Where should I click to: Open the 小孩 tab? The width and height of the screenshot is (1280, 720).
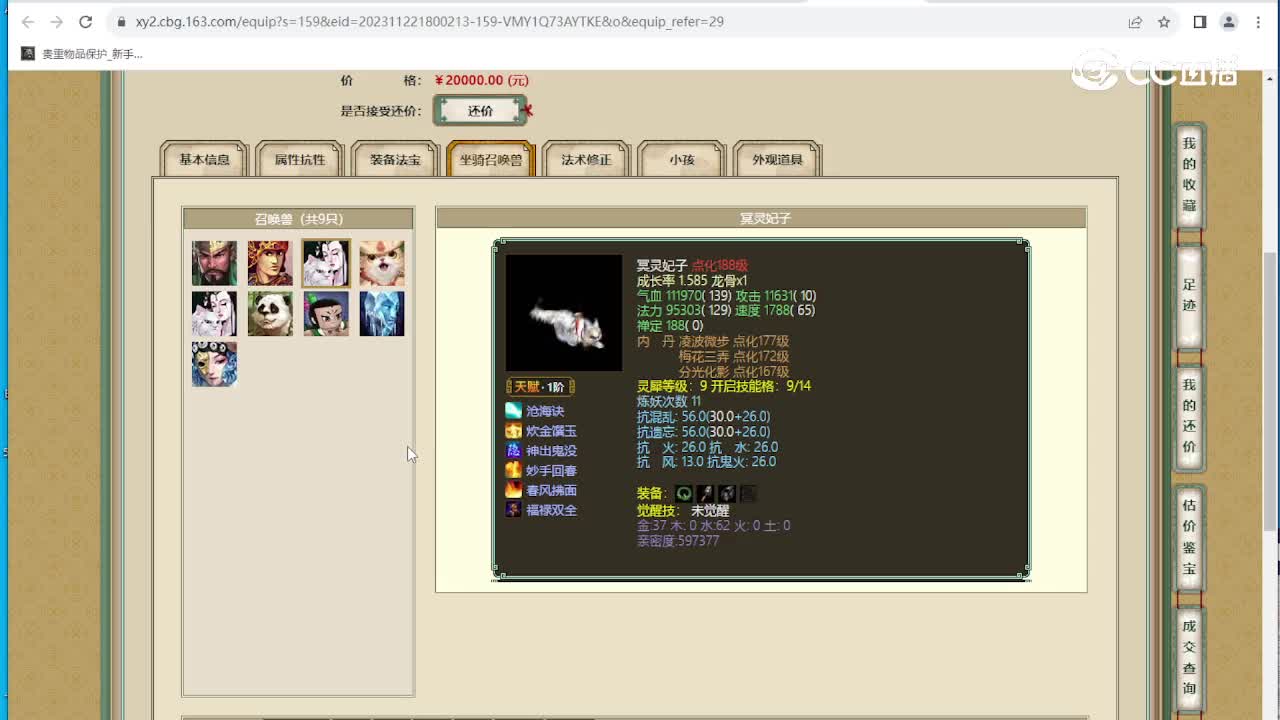682,160
